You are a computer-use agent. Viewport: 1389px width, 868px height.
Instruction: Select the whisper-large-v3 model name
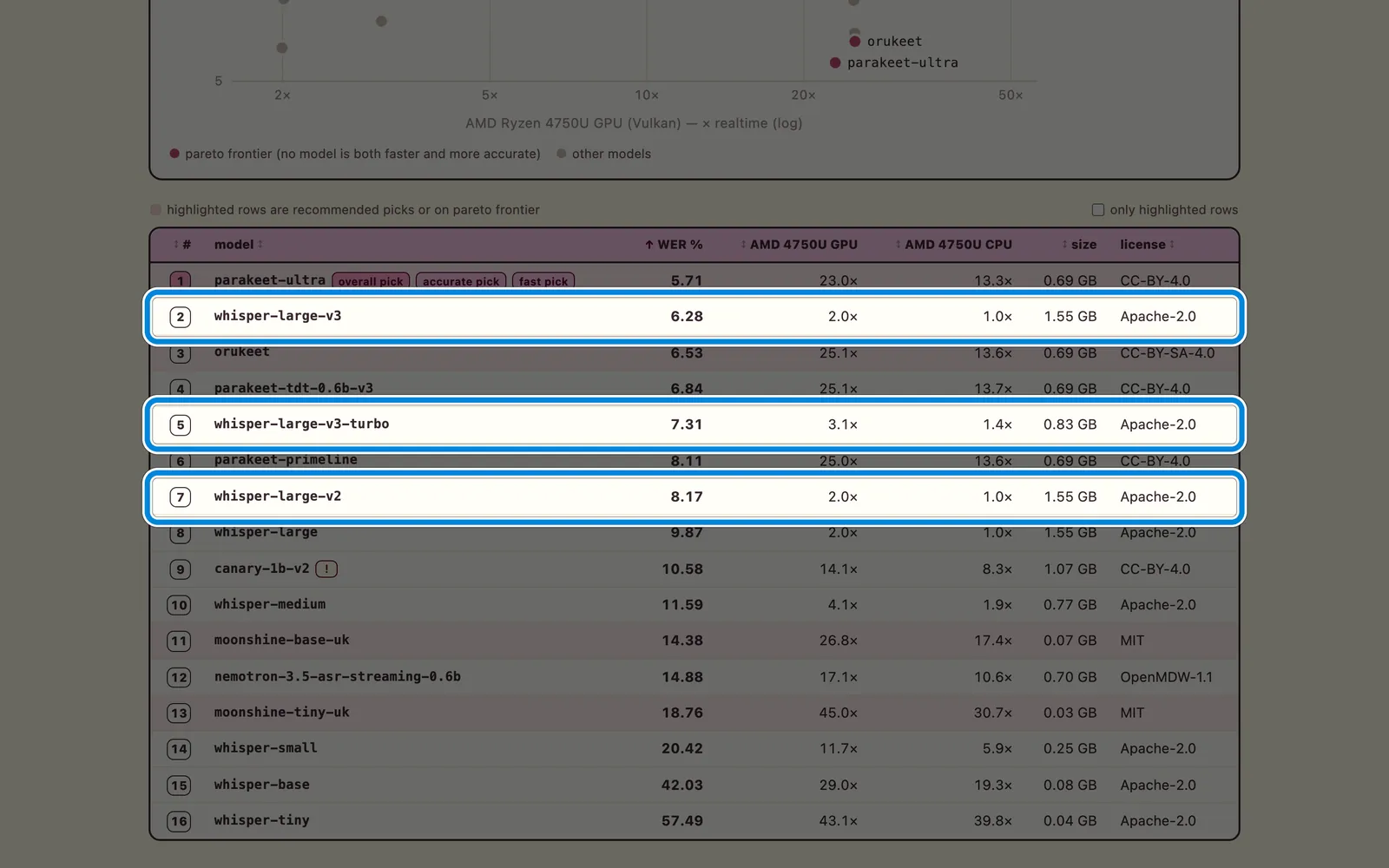click(x=278, y=316)
